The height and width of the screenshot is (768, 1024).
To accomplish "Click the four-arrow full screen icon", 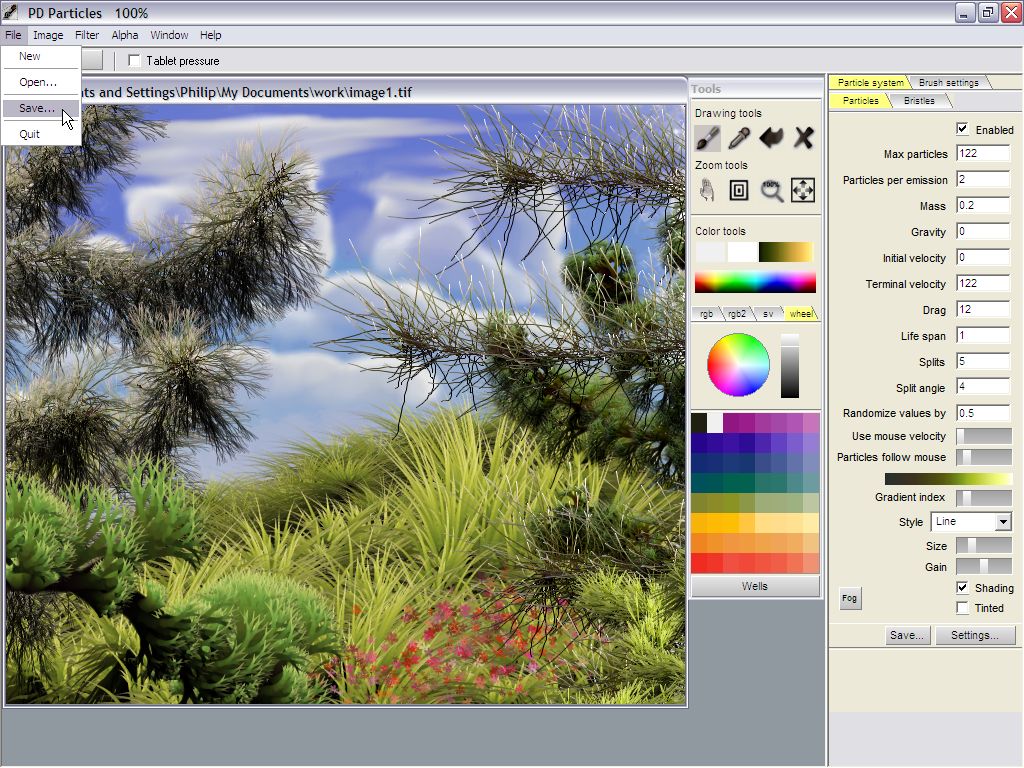I will coord(803,190).
